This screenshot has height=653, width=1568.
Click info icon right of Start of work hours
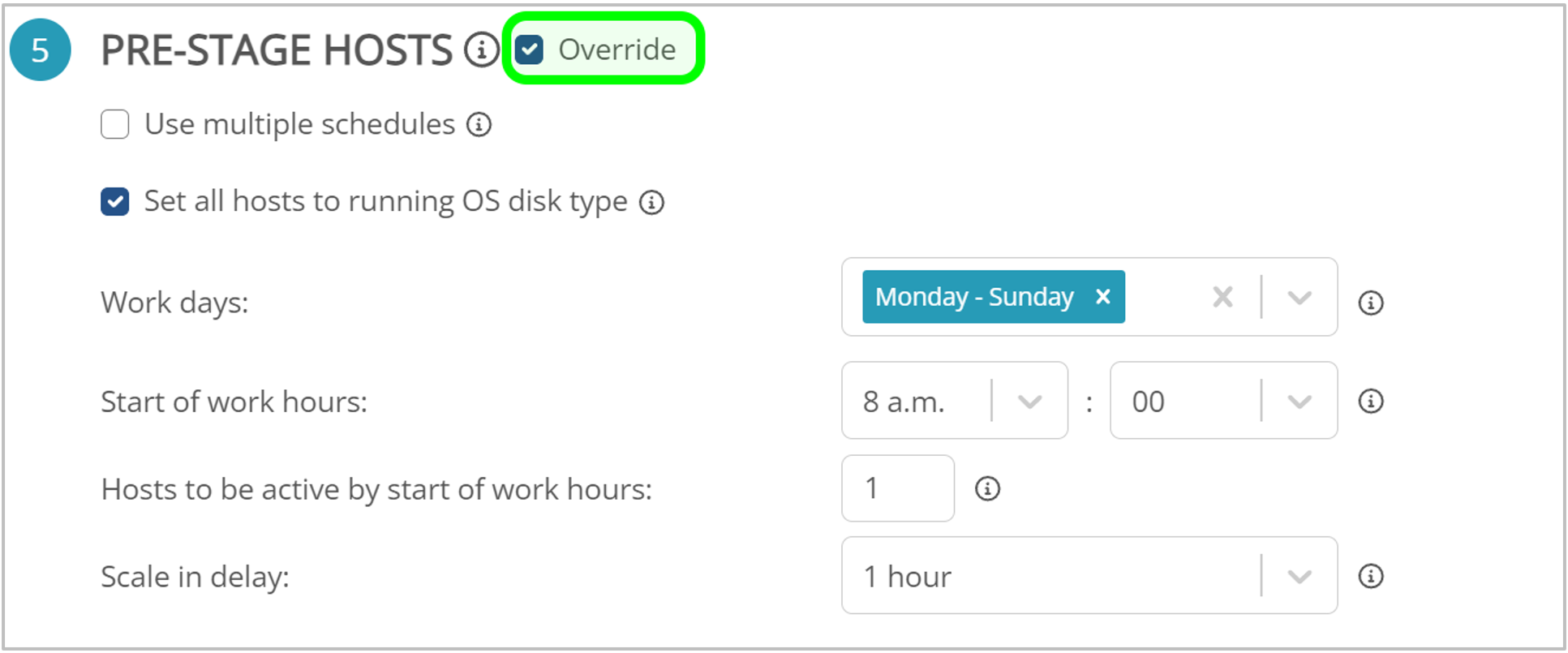pyautogui.click(x=1370, y=401)
